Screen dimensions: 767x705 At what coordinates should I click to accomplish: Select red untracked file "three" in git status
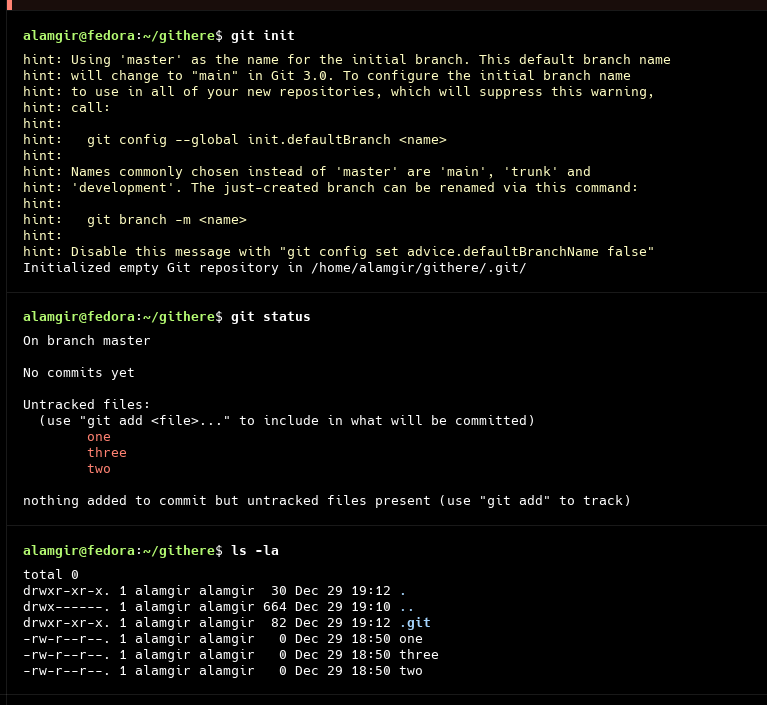pyautogui.click(x=107, y=453)
